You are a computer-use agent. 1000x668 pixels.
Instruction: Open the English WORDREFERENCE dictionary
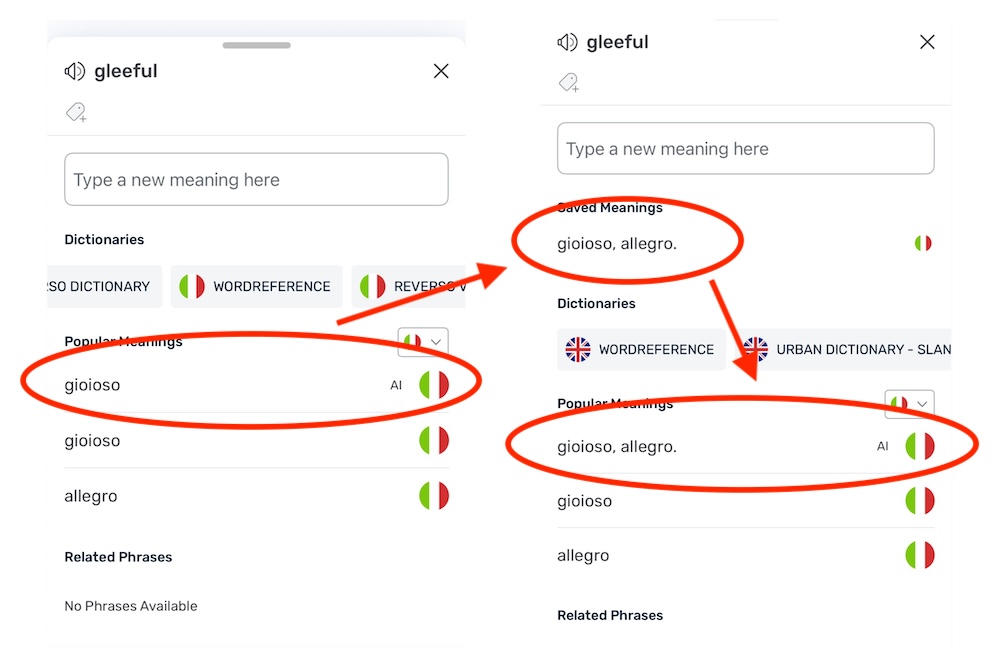click(x=641, y=350)
